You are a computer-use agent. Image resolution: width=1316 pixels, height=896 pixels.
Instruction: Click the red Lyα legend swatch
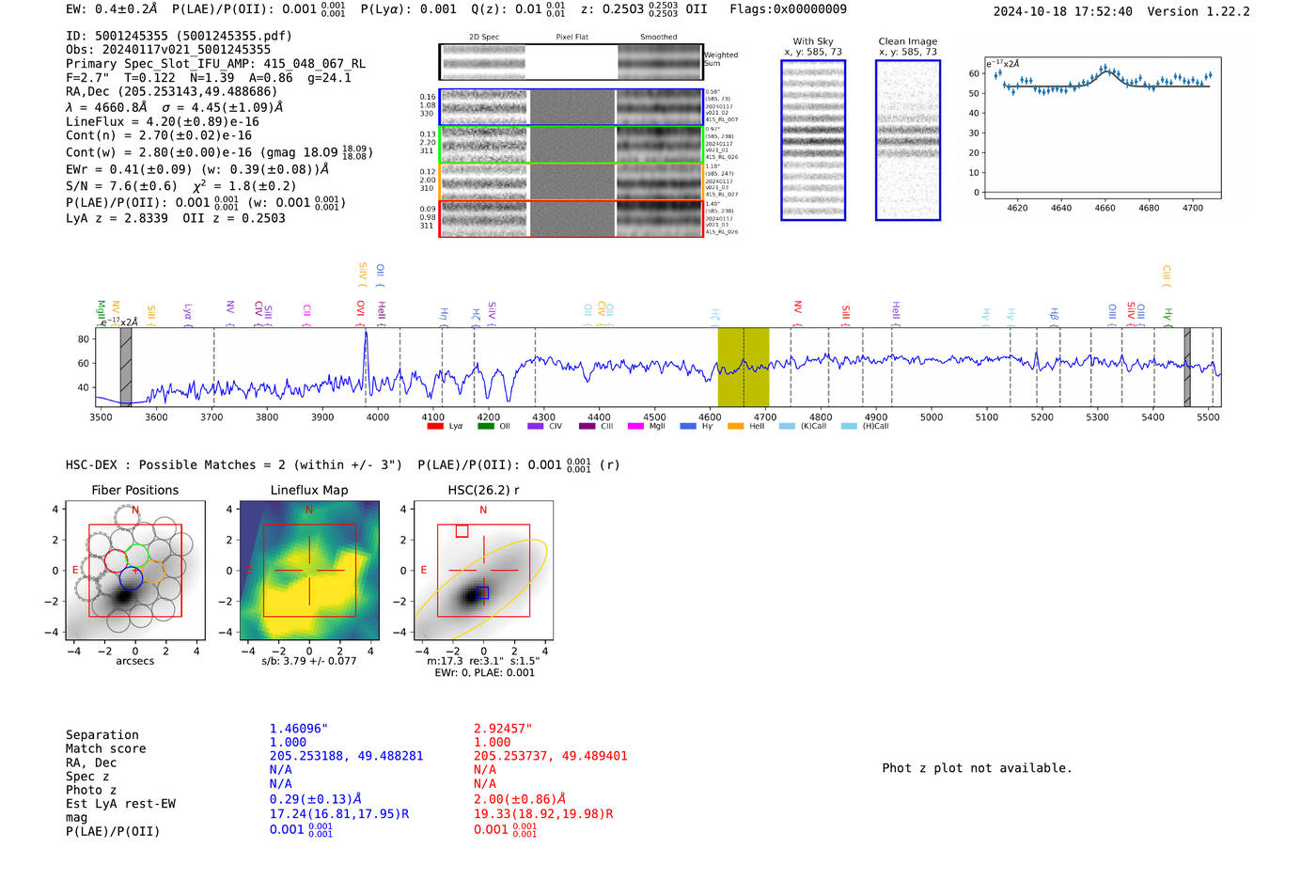(x=434, y=426)
